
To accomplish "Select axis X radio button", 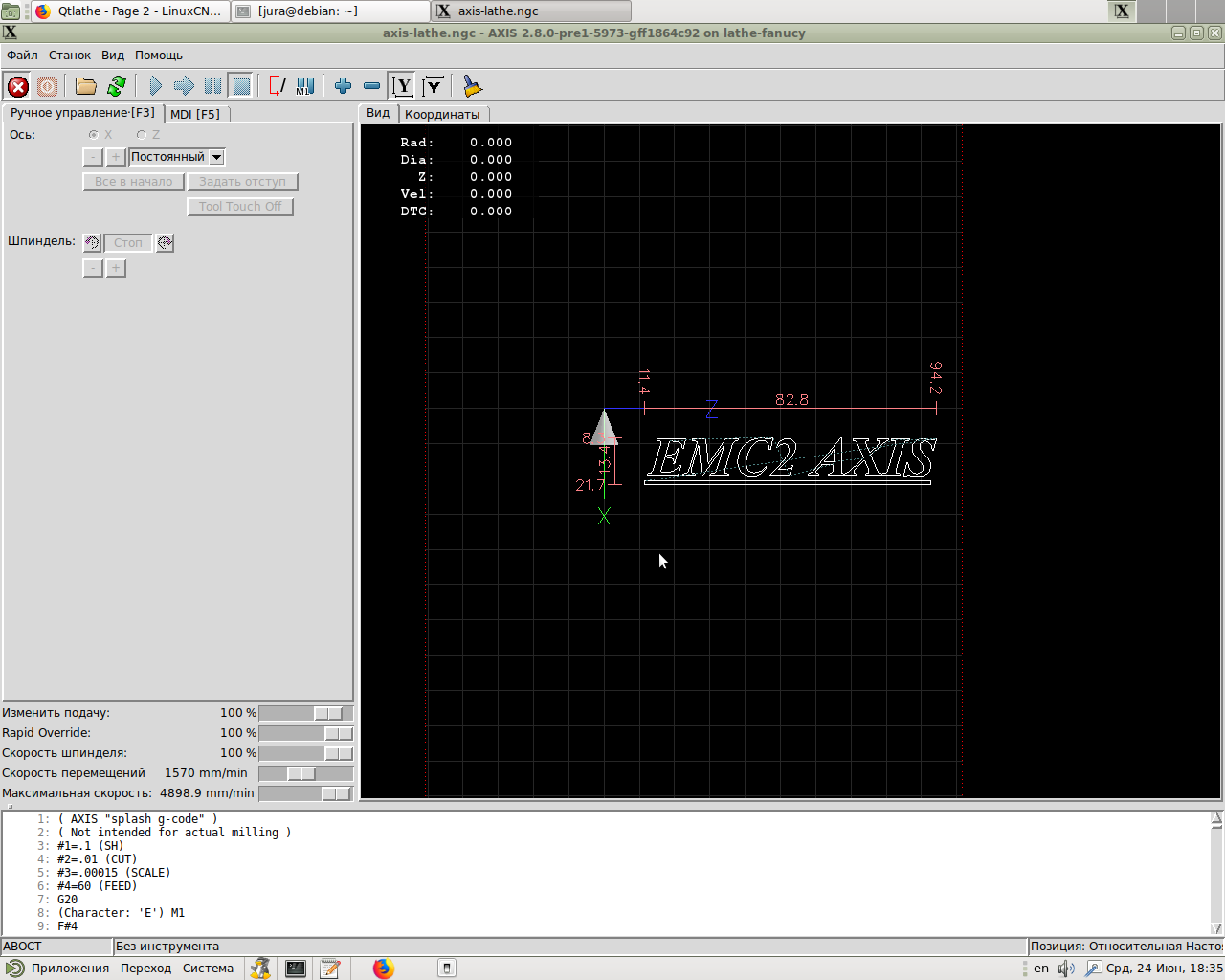I will tap(94, 135).
